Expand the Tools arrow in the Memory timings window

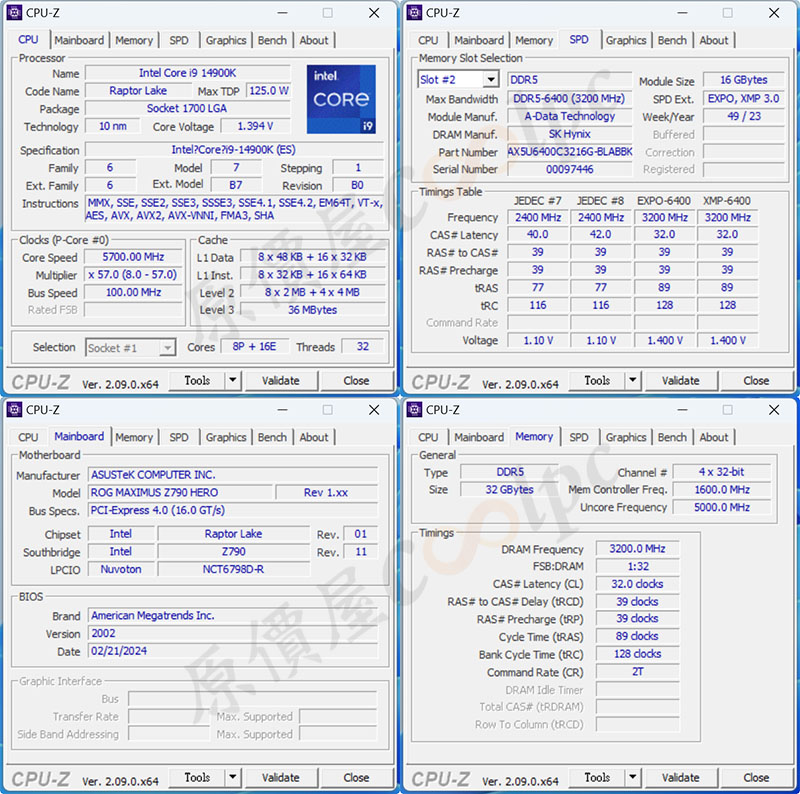click(633, 777)
